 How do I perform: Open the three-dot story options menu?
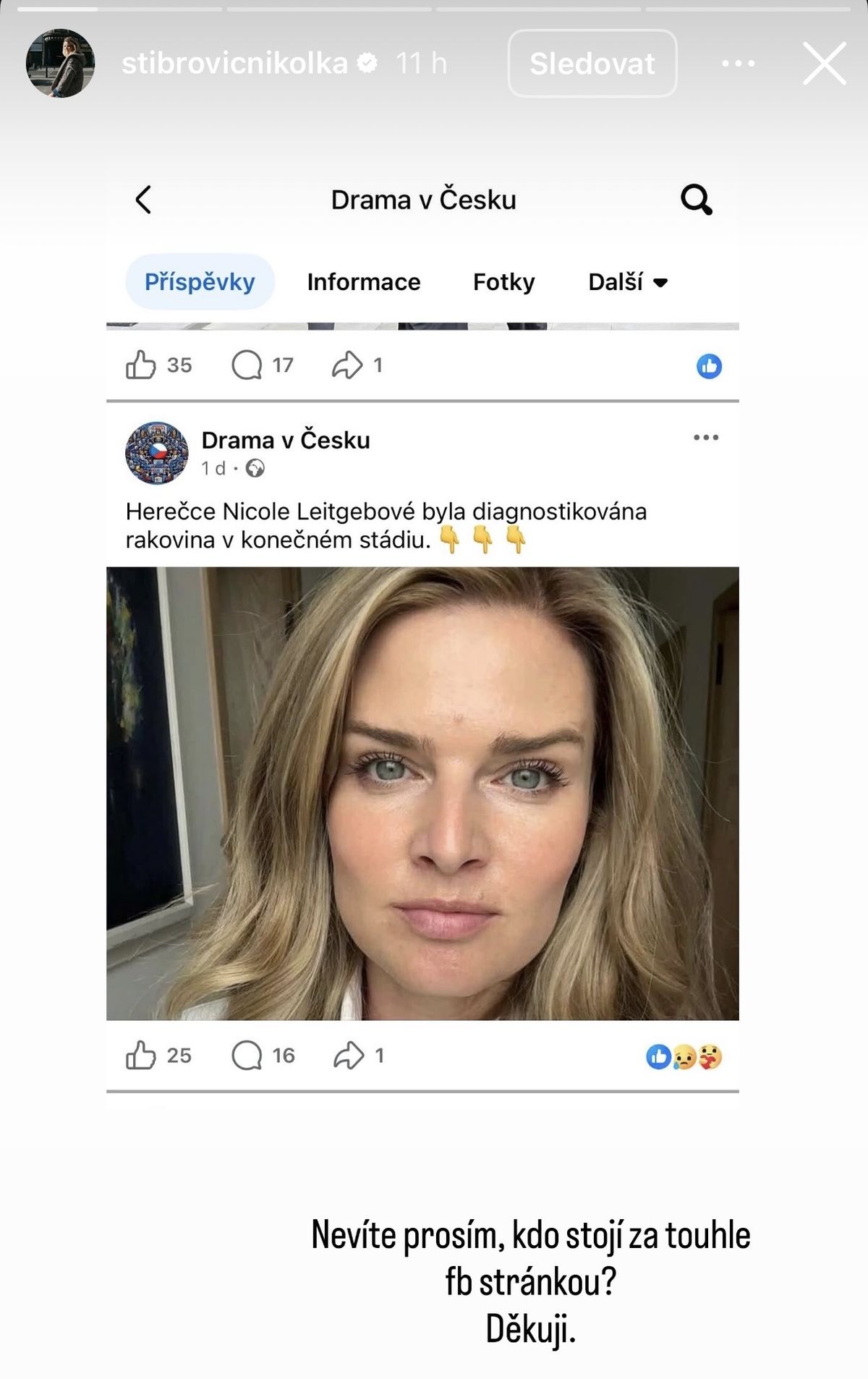(738, 64)
